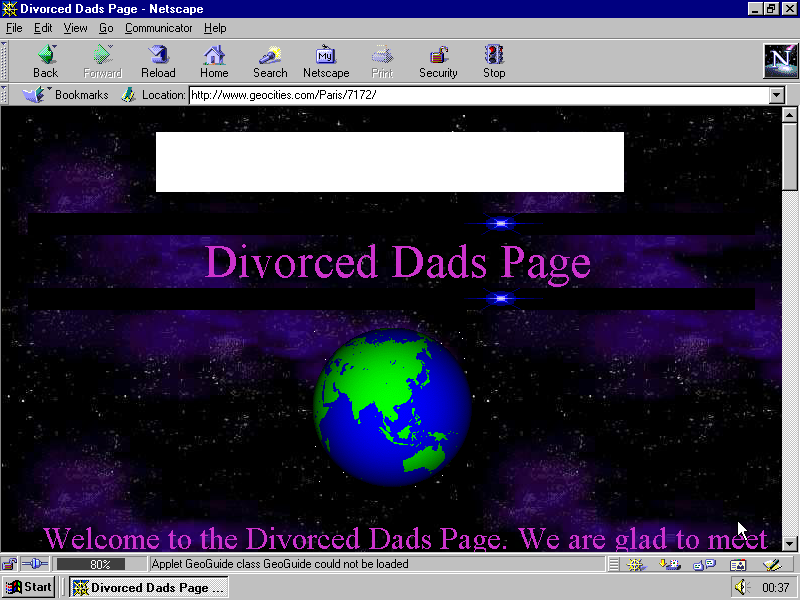This screenshot has height=600, width=800.
Task: Click the Location URL text field
Action: (478, 95)
